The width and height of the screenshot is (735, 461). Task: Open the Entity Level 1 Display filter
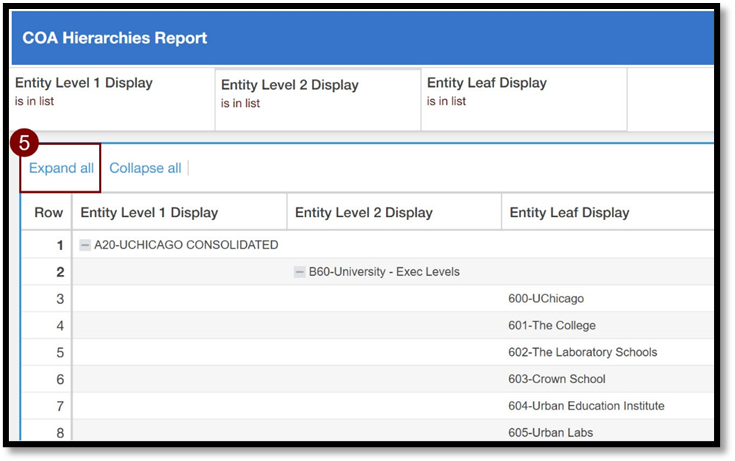(x=112, y=99)
